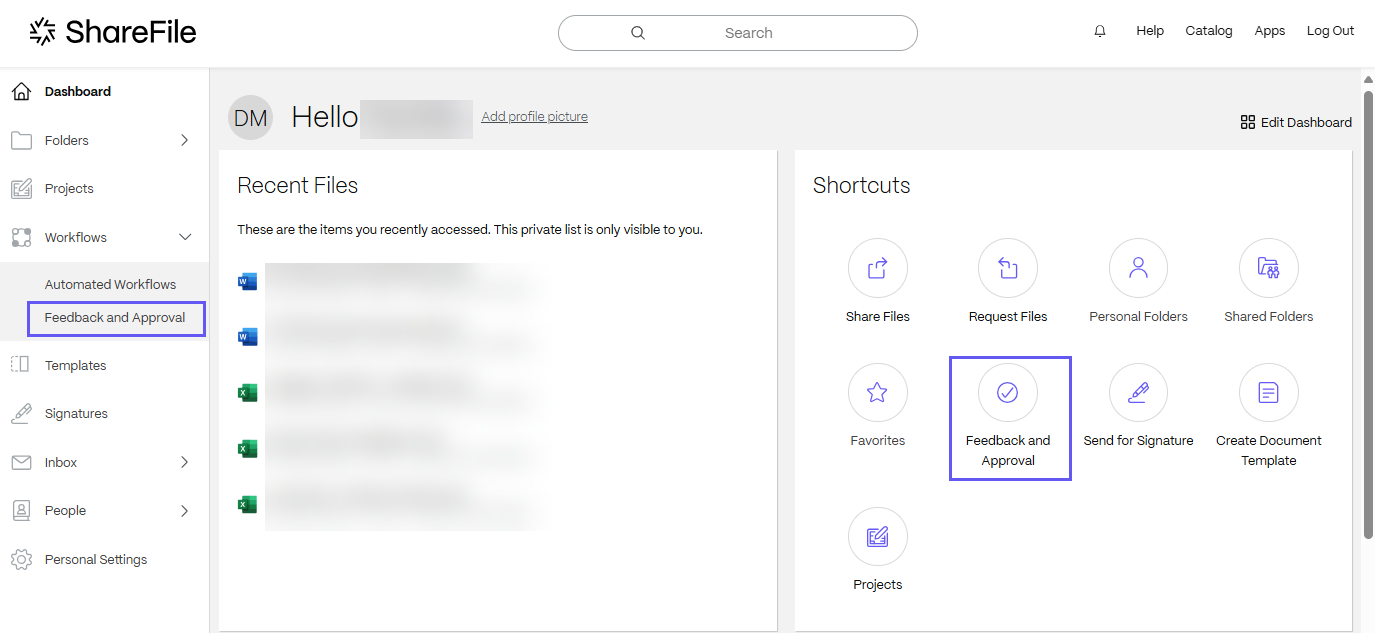The image size is (1375, 633).
Task: Click the Personal Settings gear icon
Action: 21,559
